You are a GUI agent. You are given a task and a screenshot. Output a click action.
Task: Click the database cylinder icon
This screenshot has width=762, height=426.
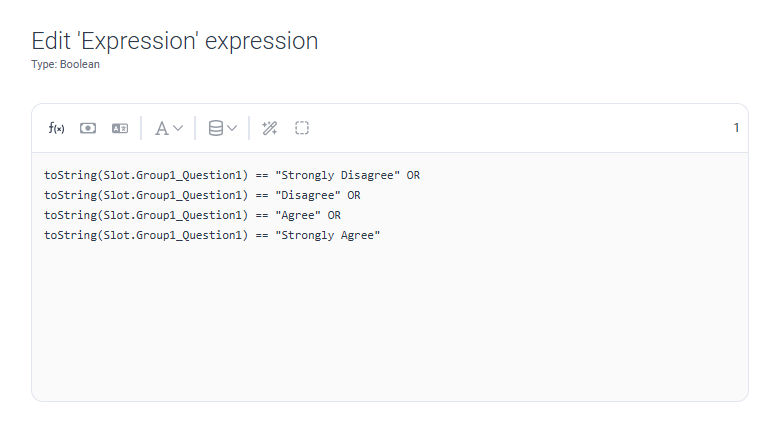point(215,128)
